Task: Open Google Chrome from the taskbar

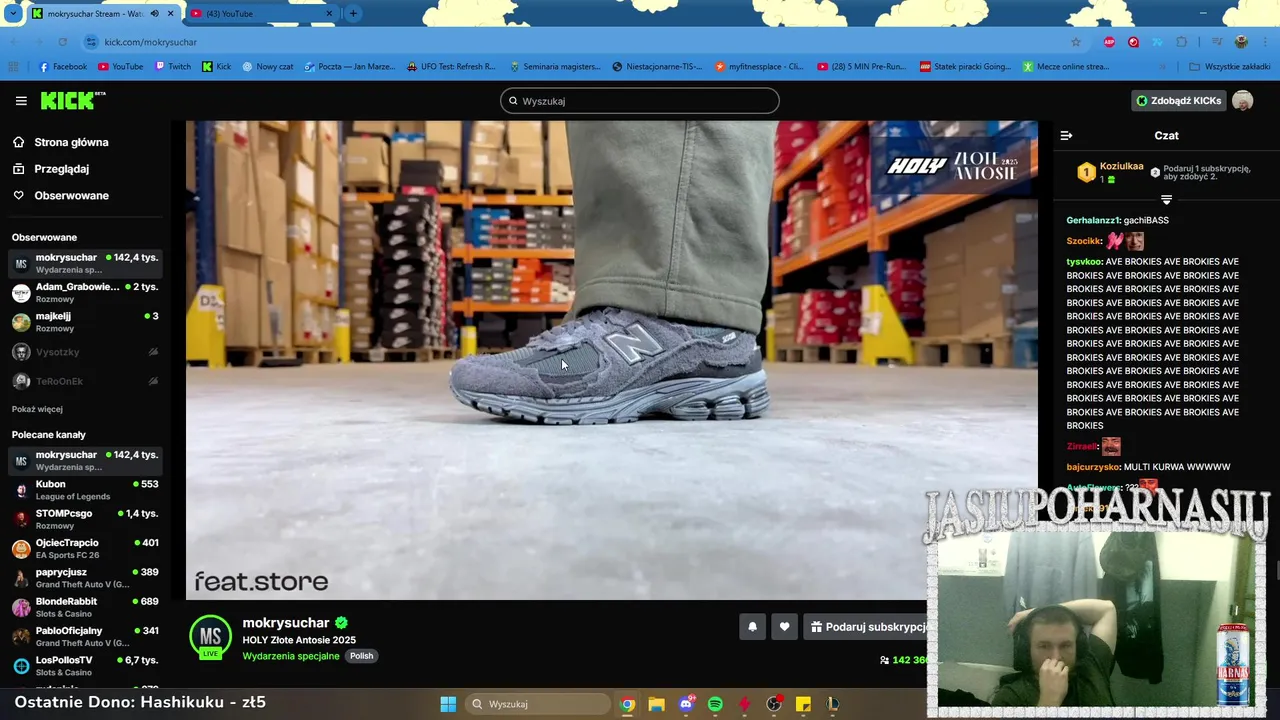Action: pos(627,704)
